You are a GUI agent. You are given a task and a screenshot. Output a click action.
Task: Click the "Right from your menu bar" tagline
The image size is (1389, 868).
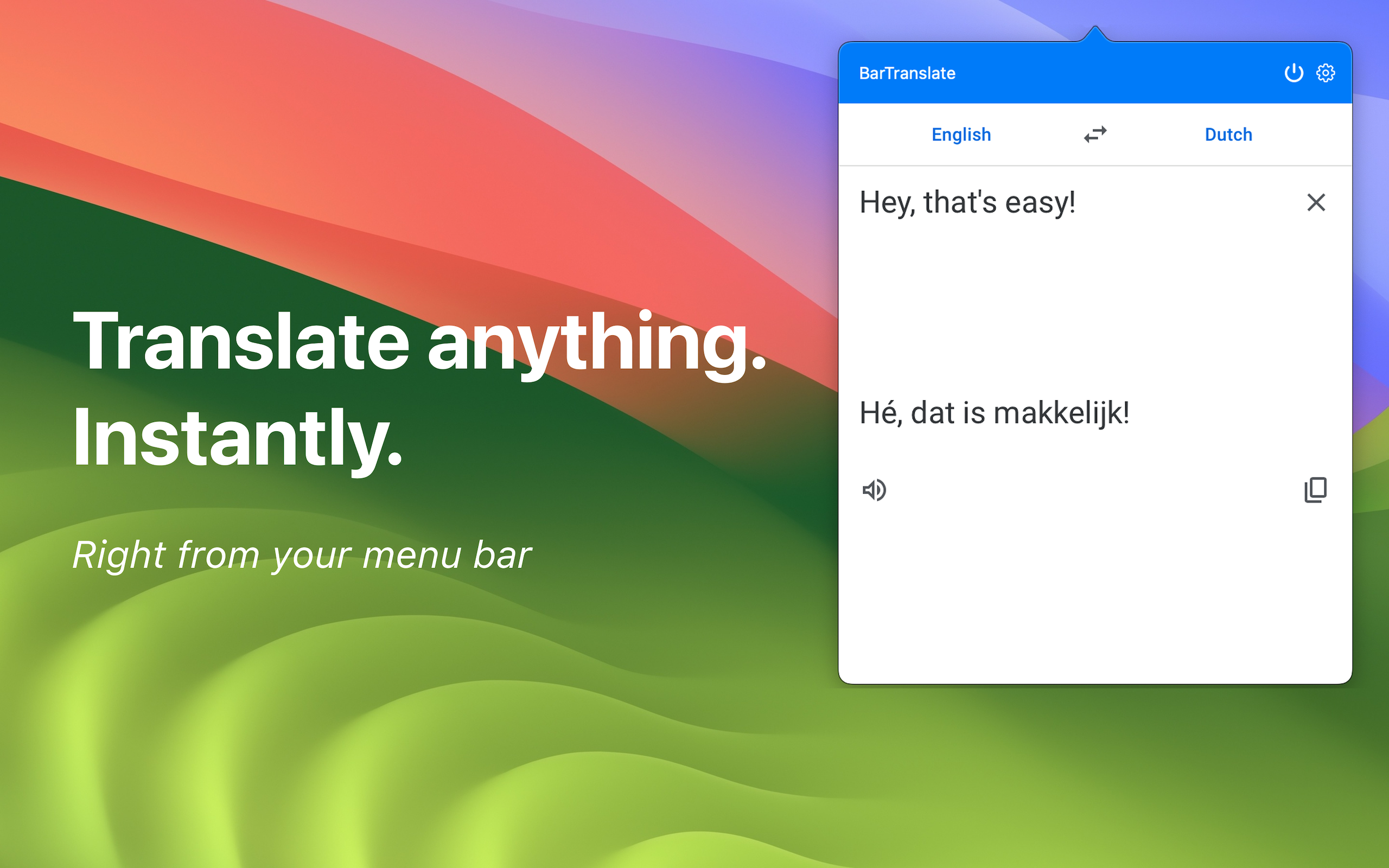pyautogui.click(x=302, y=555)
